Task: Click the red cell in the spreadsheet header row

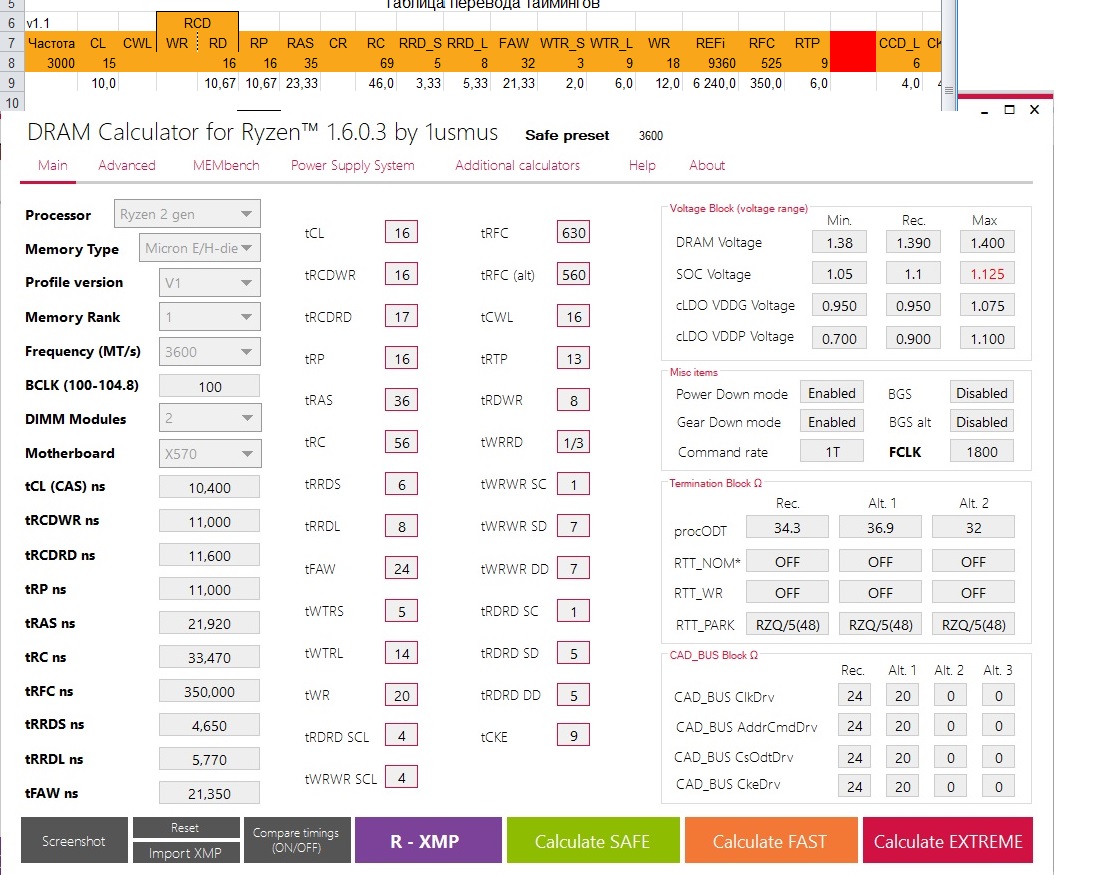Action: pos(852,52)
